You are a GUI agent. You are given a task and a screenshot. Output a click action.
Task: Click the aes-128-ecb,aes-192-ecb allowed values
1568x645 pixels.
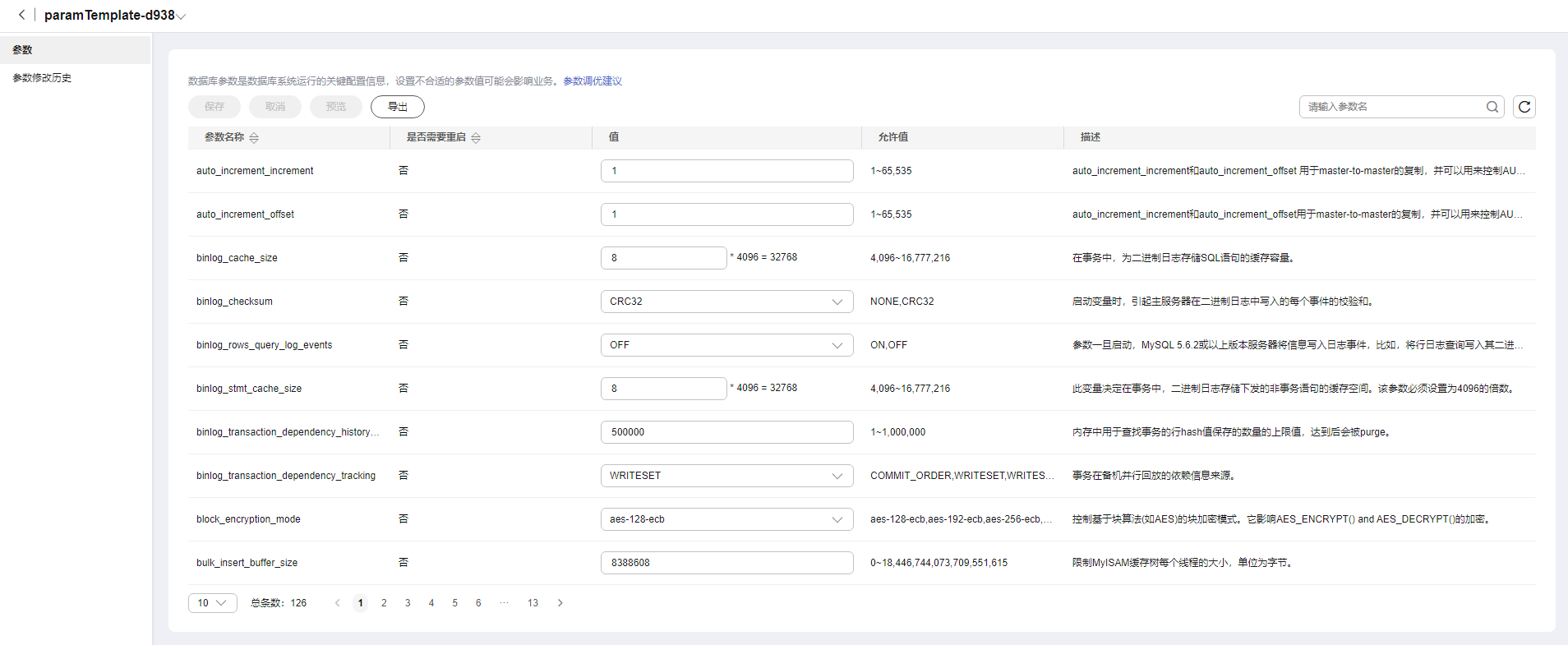(962, 519)
